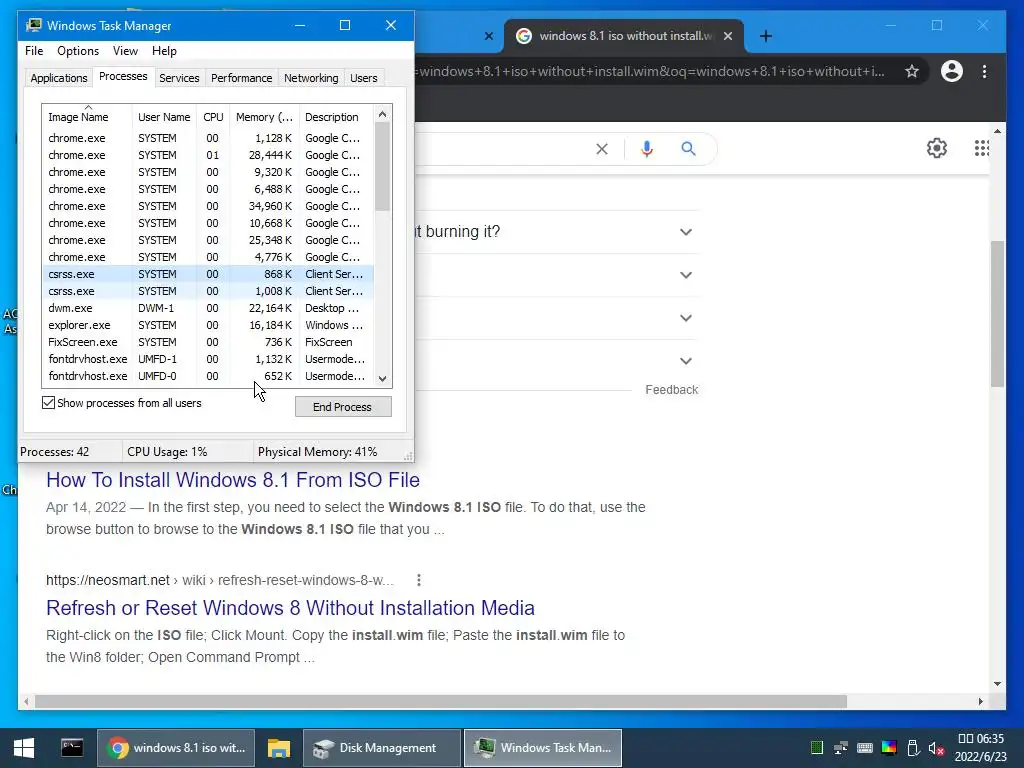Expand the third related question chevron

click(686, 318)
